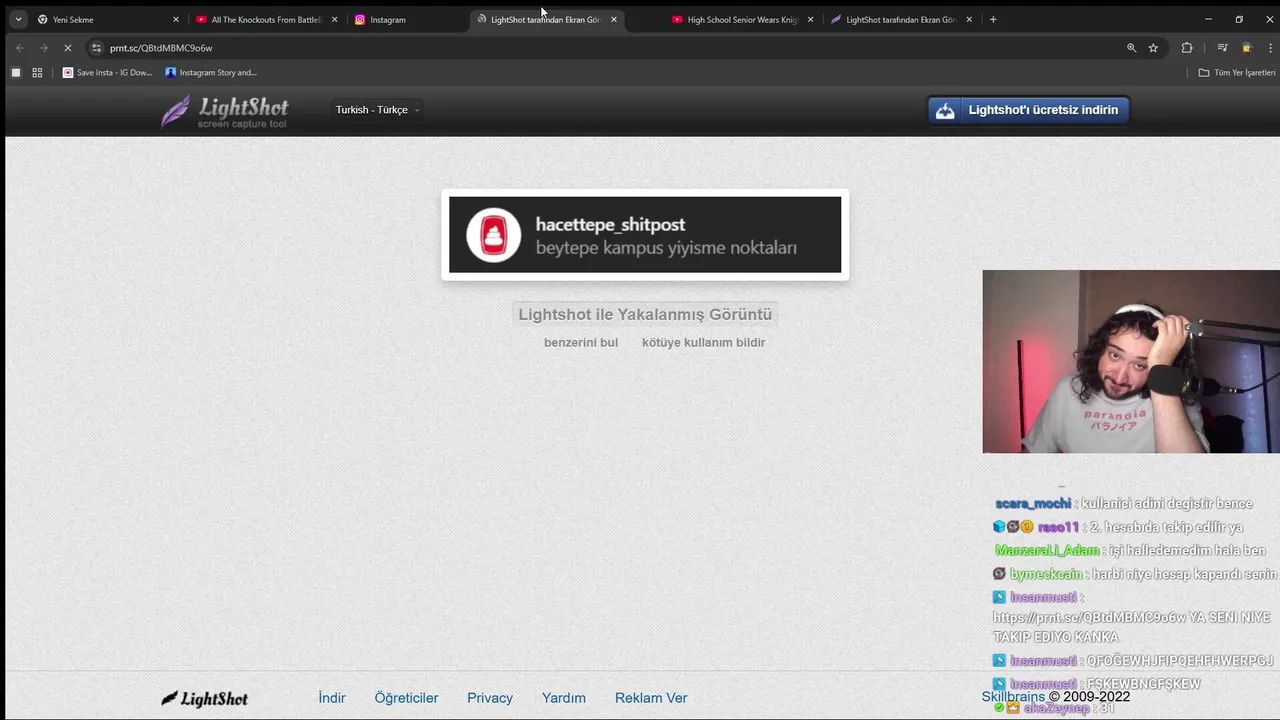Click Lightshot'ı ücretsiz indirin download button
The image size is (1280, 720).
click(x=1028, y=110)
